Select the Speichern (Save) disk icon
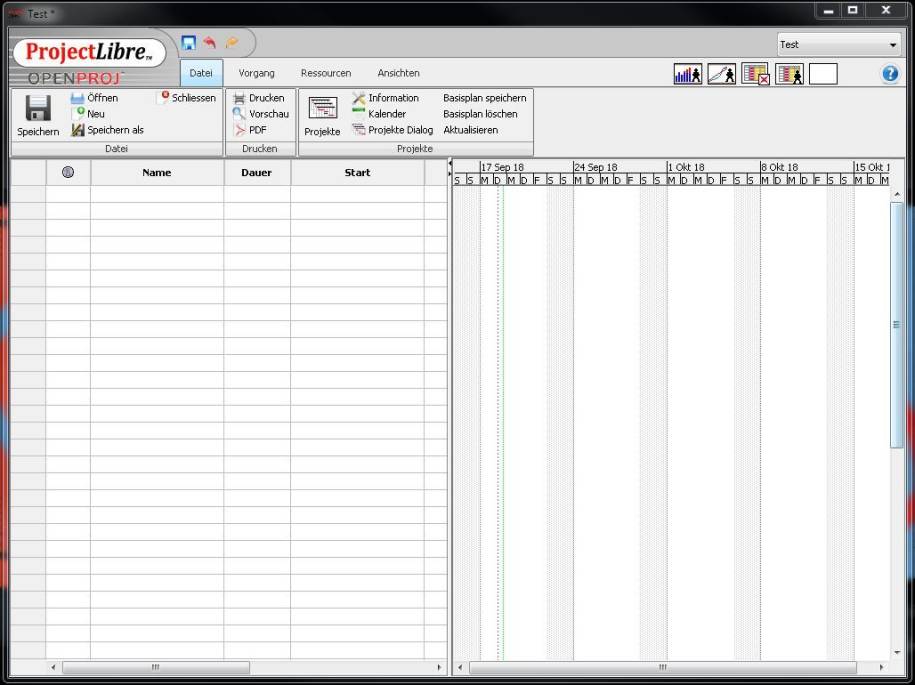The height and width of the screenshot is (685, 915). [36, 110]
